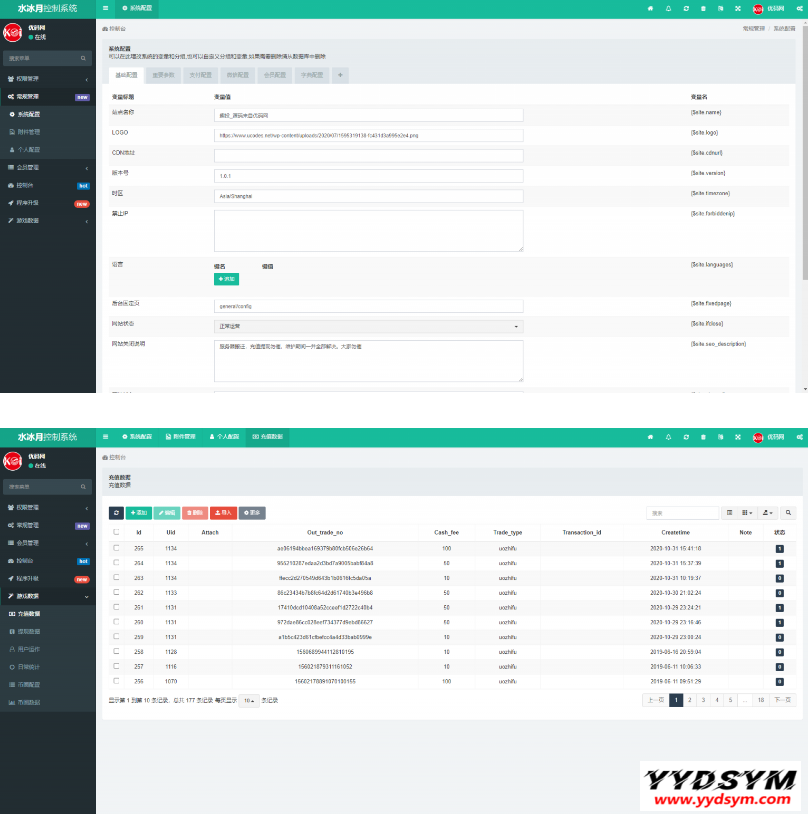808x814 pixels.
Task: Check the row checkbox for Id 255
Action: pos(117,549)
